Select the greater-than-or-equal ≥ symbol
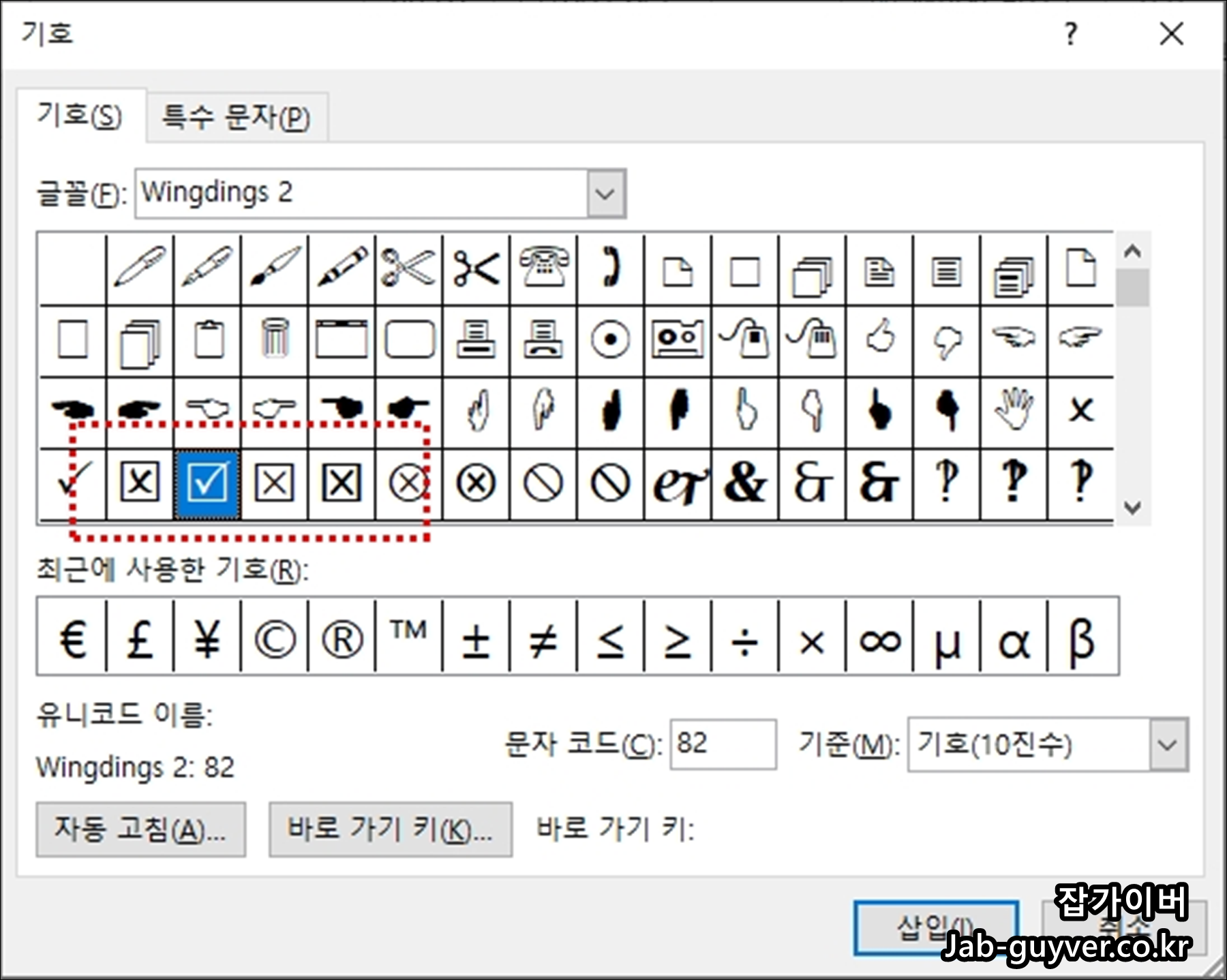 click(x=678, y=637)
